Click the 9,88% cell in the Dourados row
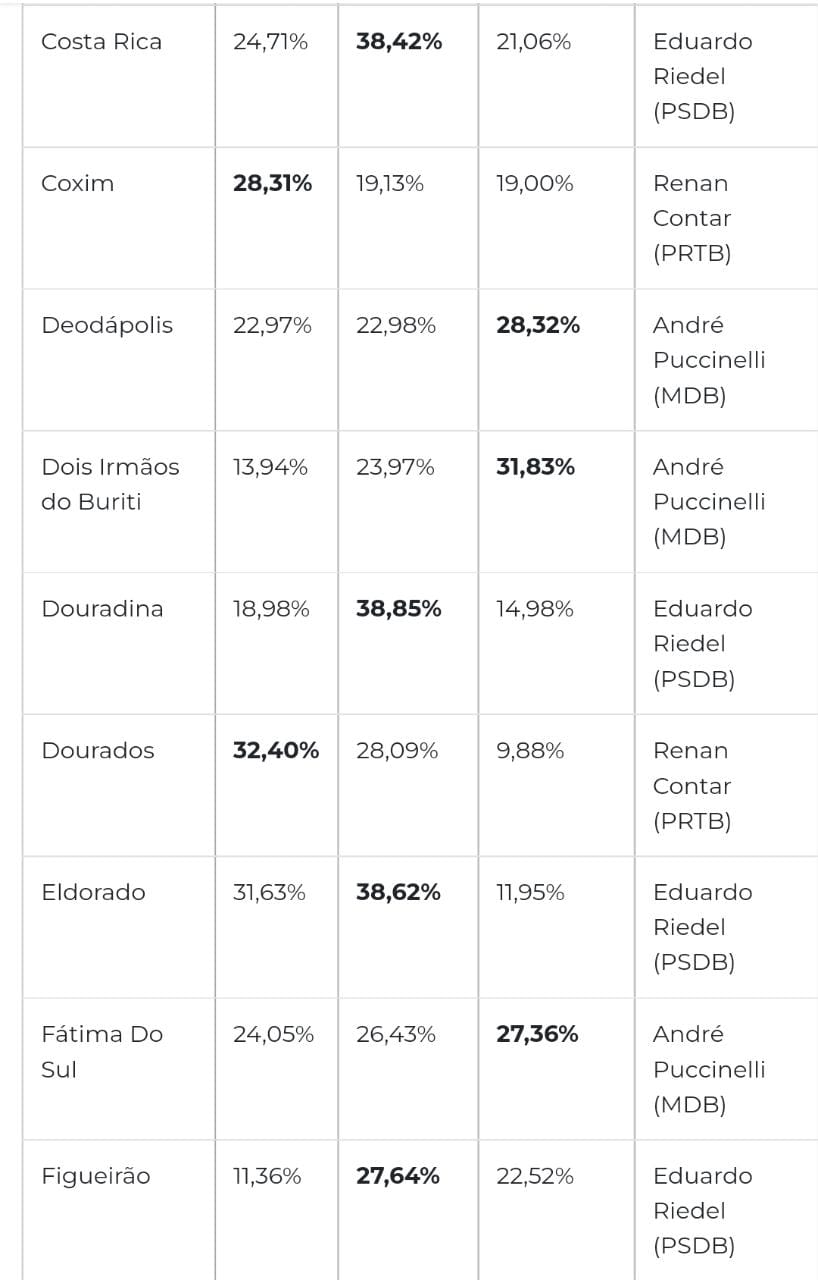Viewport: 818px width, 1280px height. [530, 751]
